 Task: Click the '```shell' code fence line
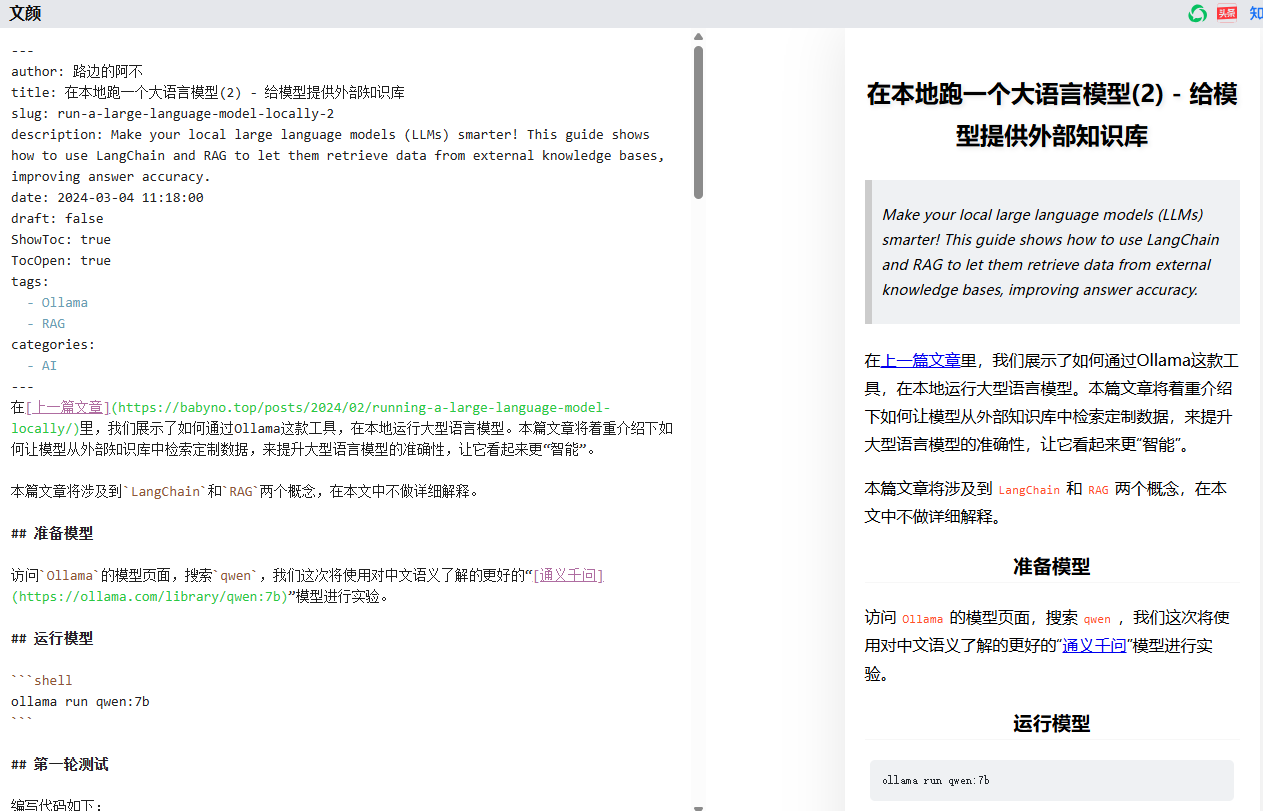(x=42, y=681)
